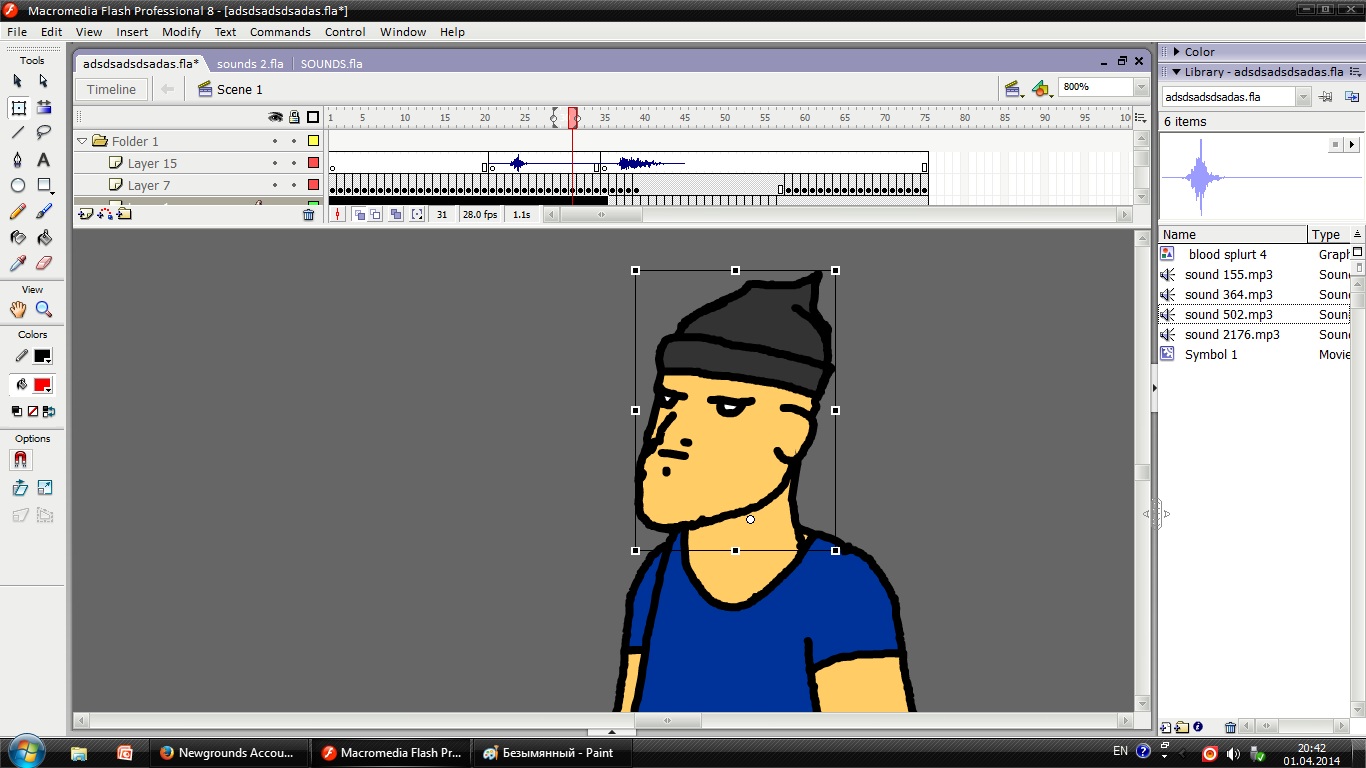Click the Delete Layer trash icon
Viewport: 1366px width, 768px height.
(x=309, y=214)
